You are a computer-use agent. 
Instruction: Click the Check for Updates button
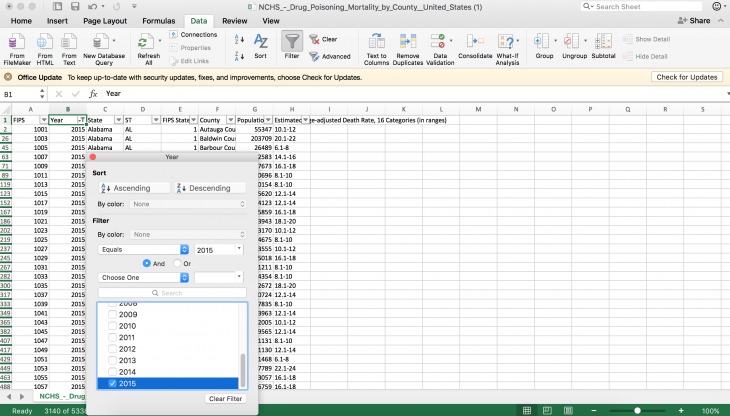(686, 77)
